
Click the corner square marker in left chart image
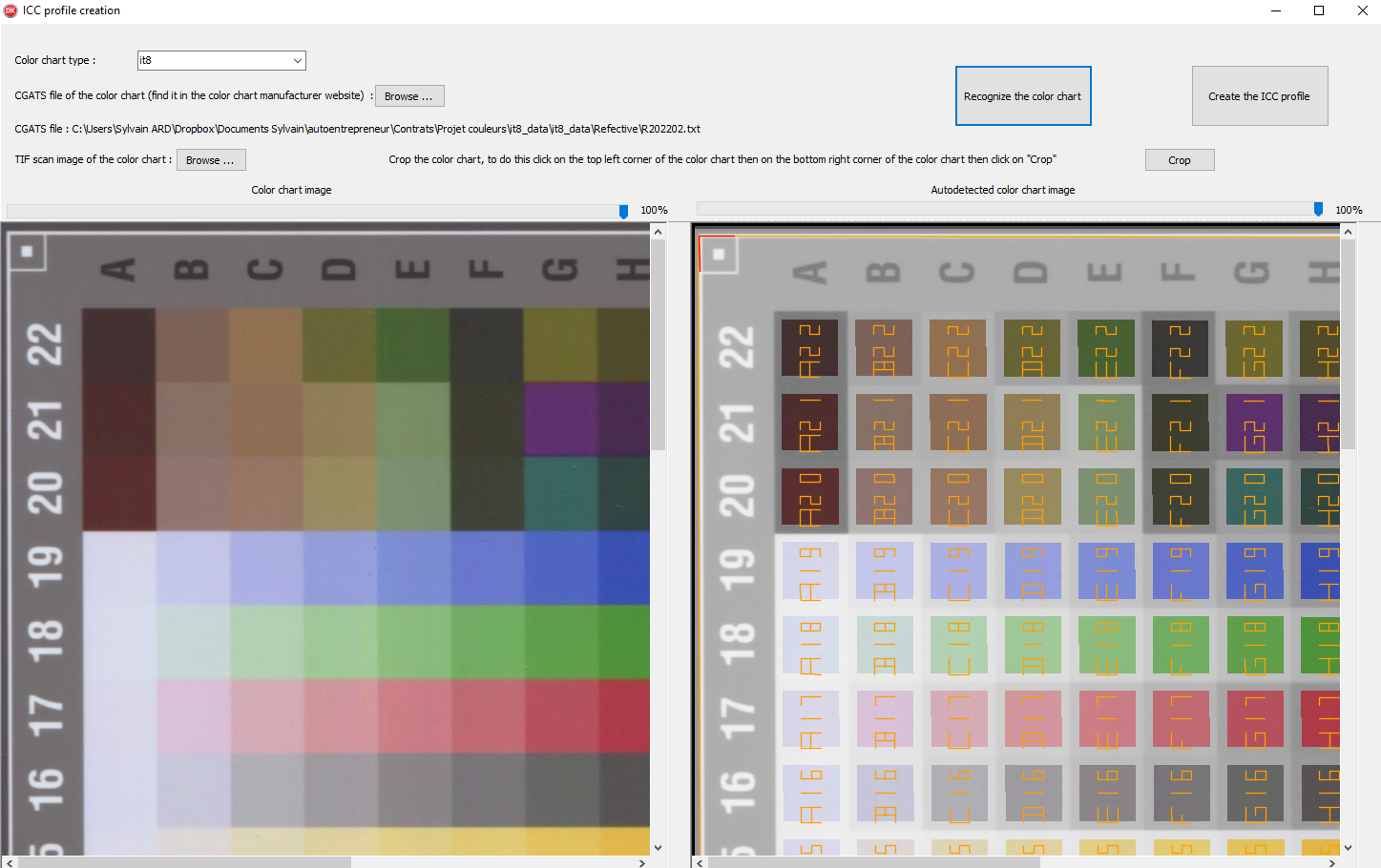point(27,252)
